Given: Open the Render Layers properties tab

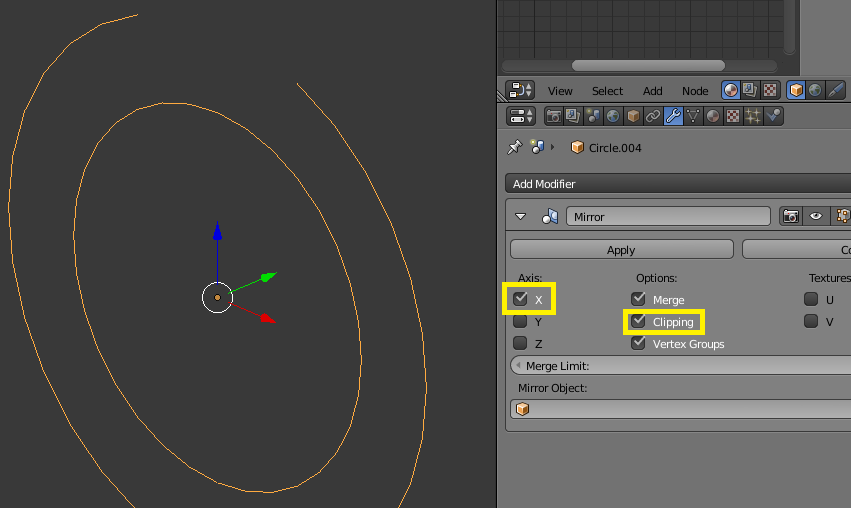Looking at the screenshot, I should pos(573,116).
